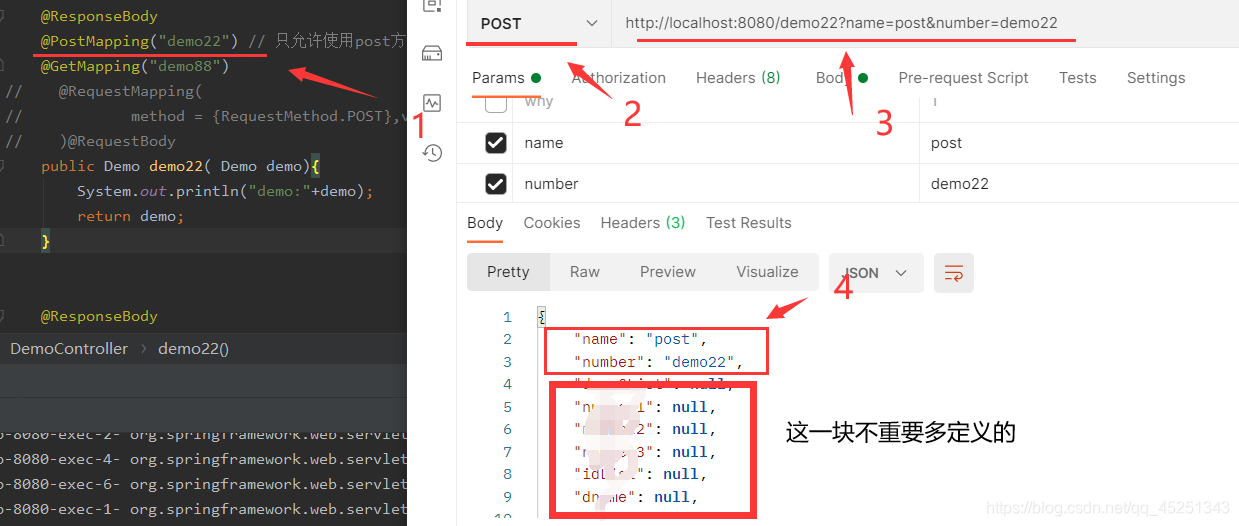Screen dimensions: 1239x526
Task: Select the response Cookies tab
Action: coord(552,223)
